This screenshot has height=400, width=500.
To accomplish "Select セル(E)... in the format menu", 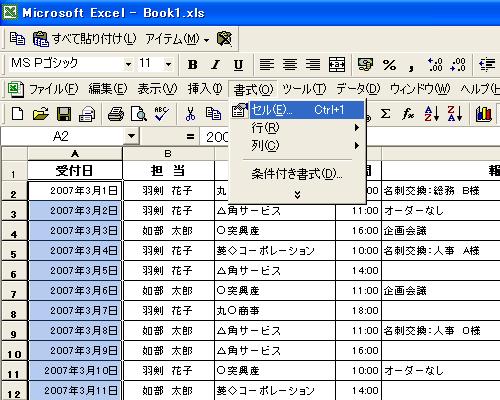I will point(298,110).
